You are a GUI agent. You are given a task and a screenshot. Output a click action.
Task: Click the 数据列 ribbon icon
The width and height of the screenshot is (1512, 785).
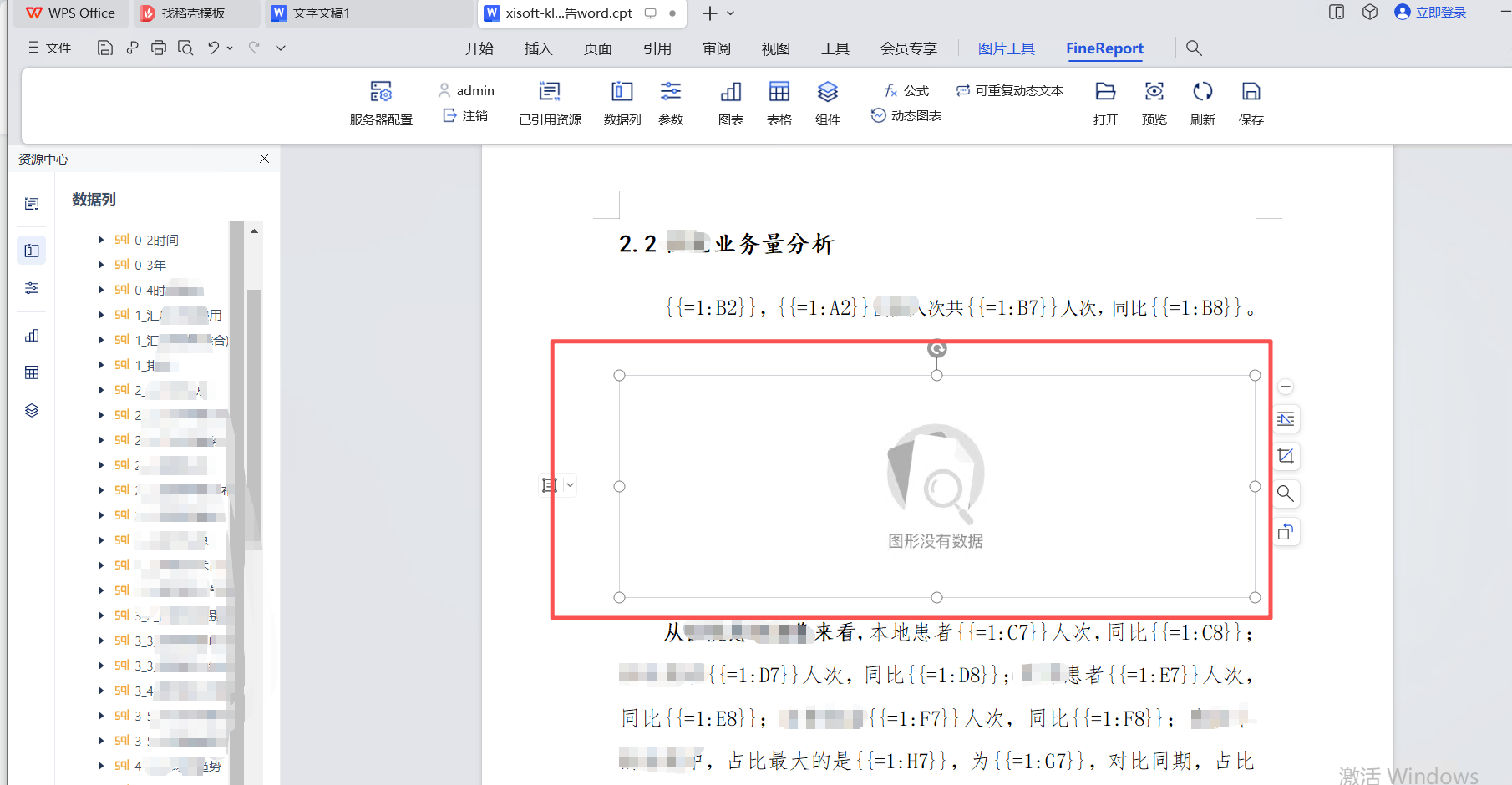coord(622,92)
